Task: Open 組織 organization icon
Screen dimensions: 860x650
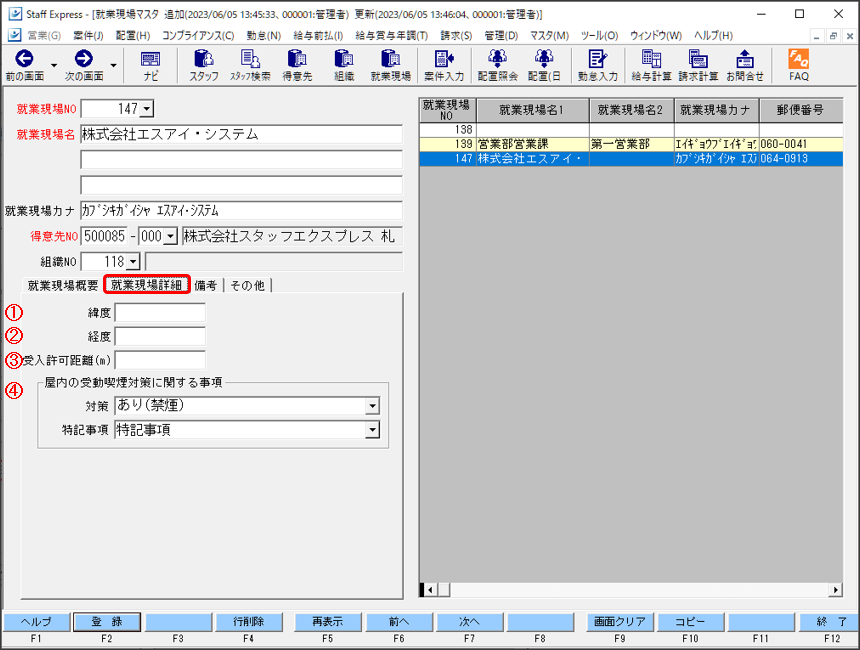Action: pos(344,65)
